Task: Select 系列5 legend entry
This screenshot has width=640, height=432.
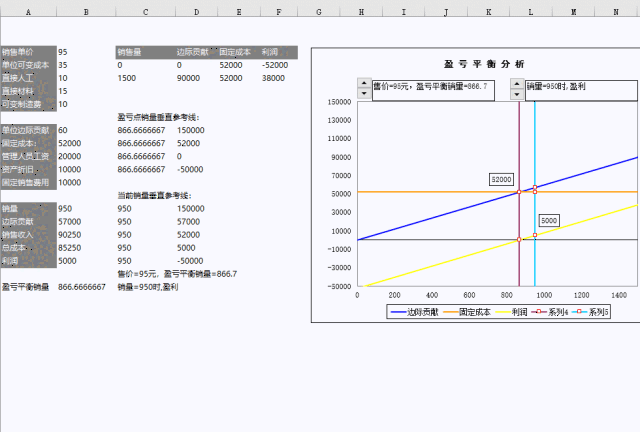Action: tap(590, 312)
